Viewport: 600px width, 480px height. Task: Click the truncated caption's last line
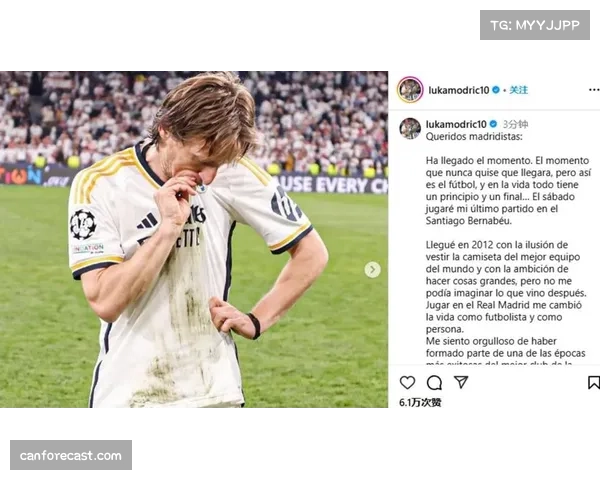499,362
